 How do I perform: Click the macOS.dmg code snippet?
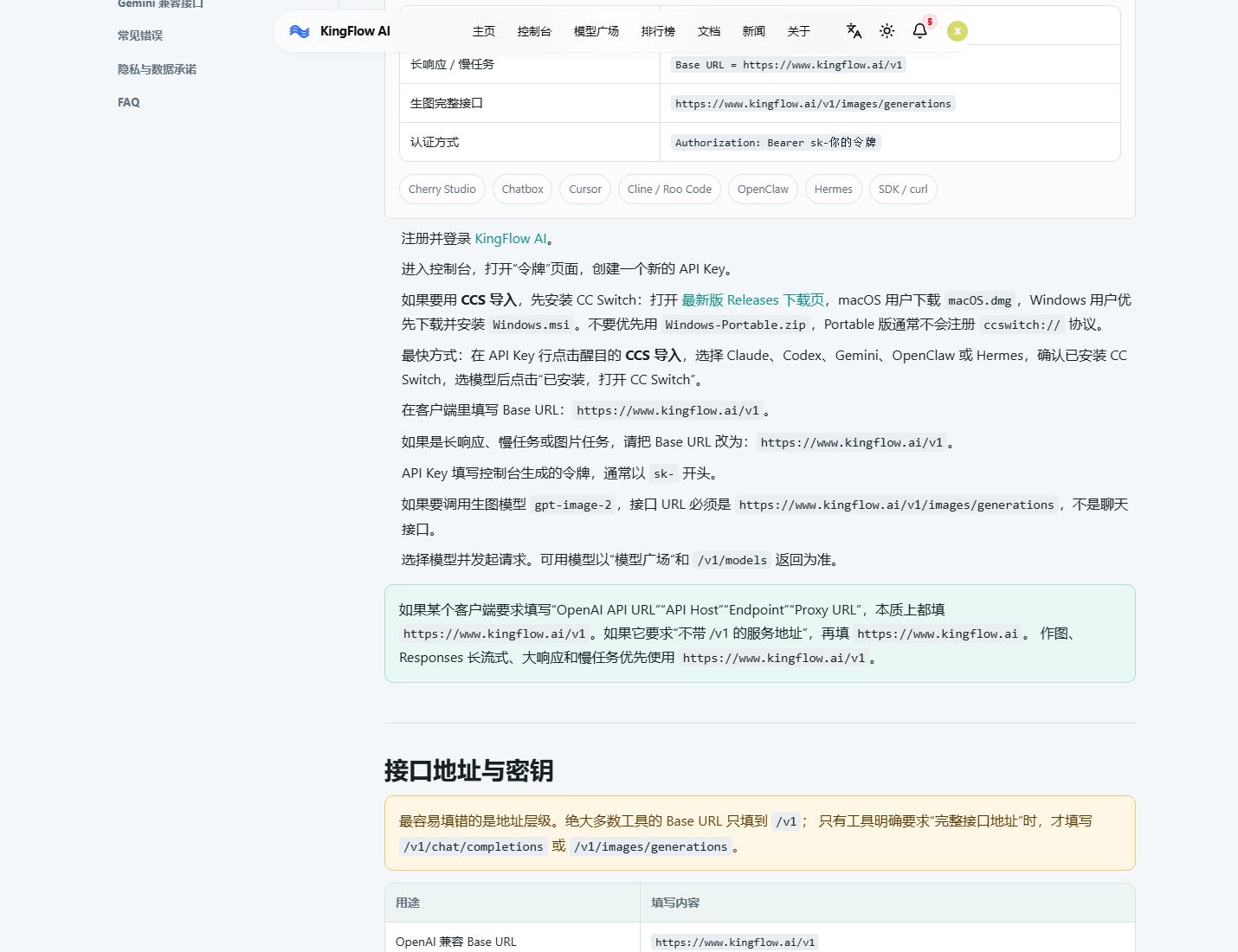point(980,301)
